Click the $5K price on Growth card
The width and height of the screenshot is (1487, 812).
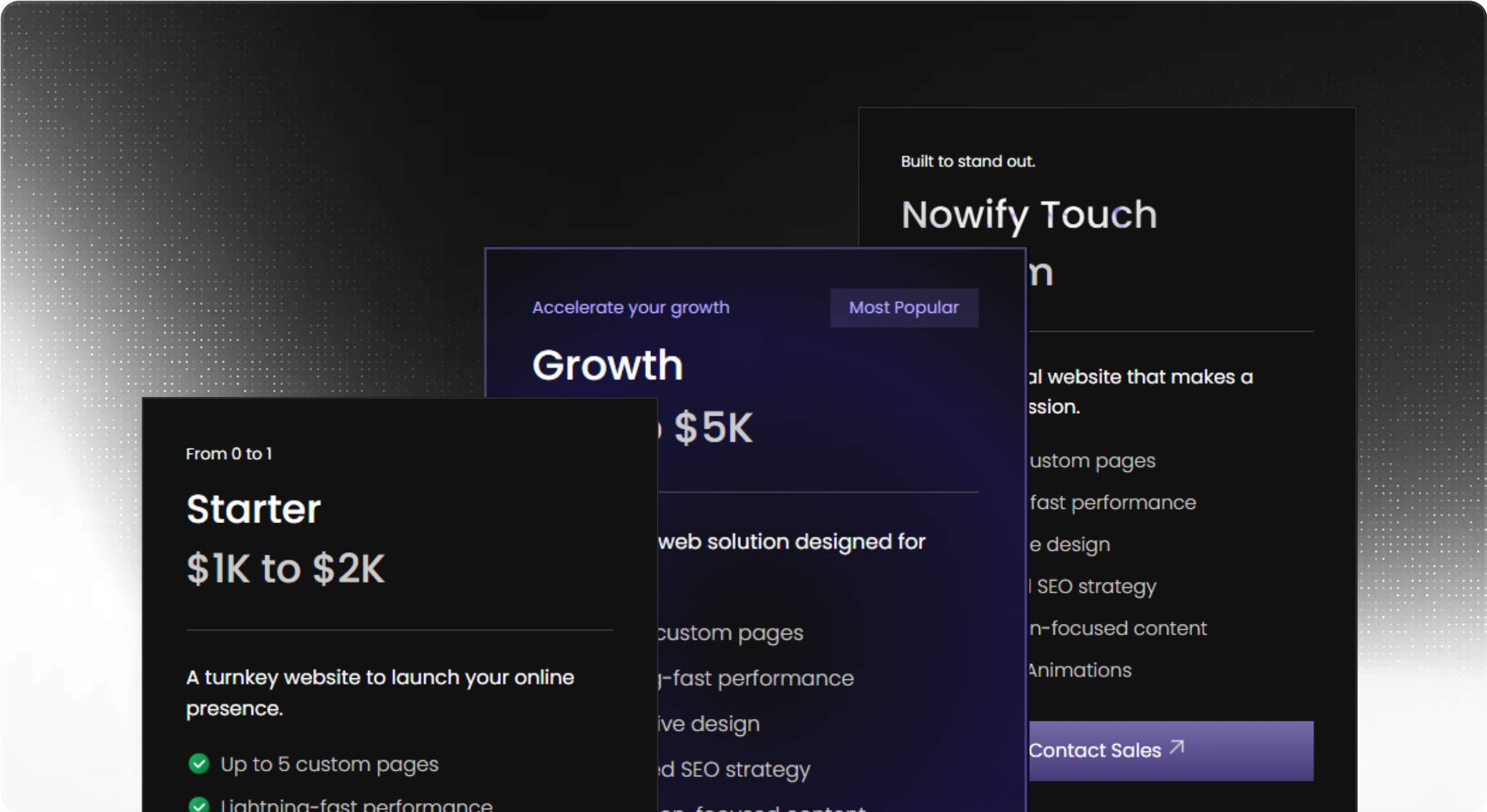713,428
